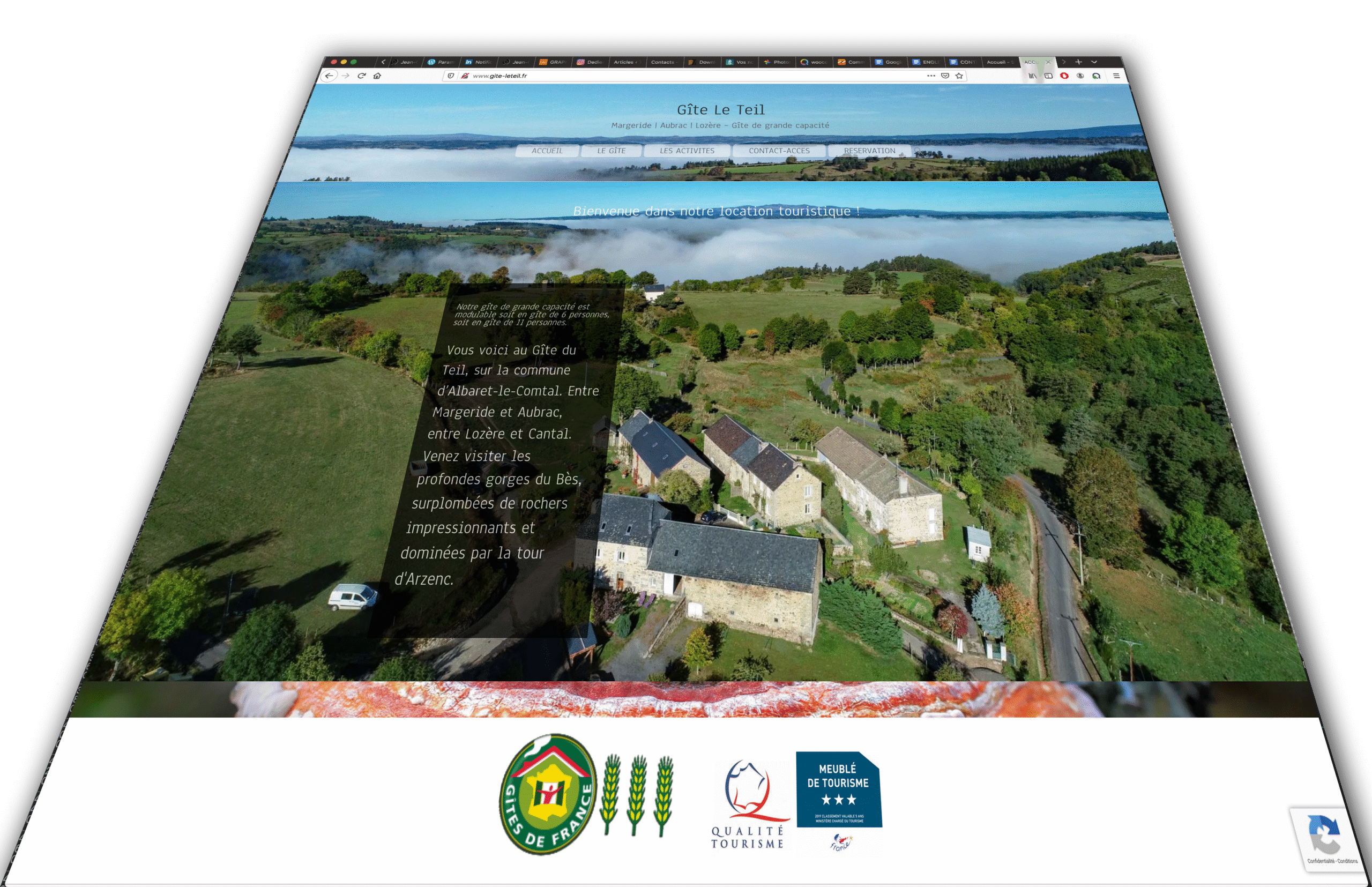Toggle the sidebar view icon

(1048, 76)
